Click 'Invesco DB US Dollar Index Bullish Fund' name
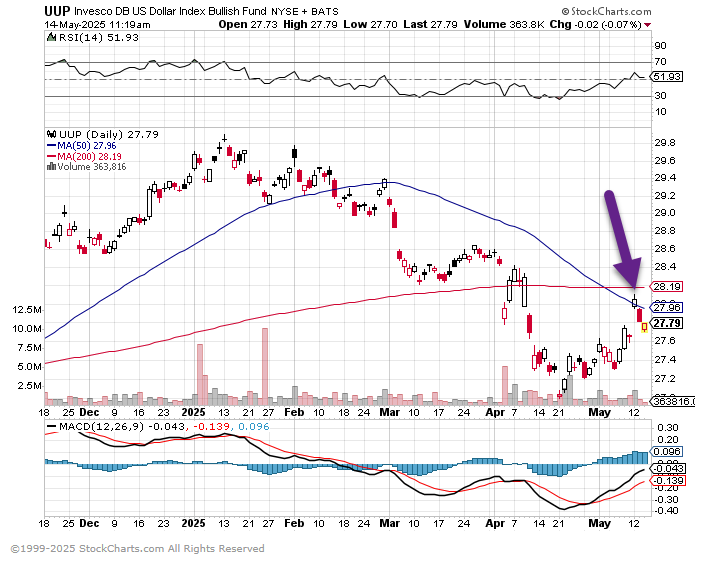713x580 pixels. coord(171,11)
